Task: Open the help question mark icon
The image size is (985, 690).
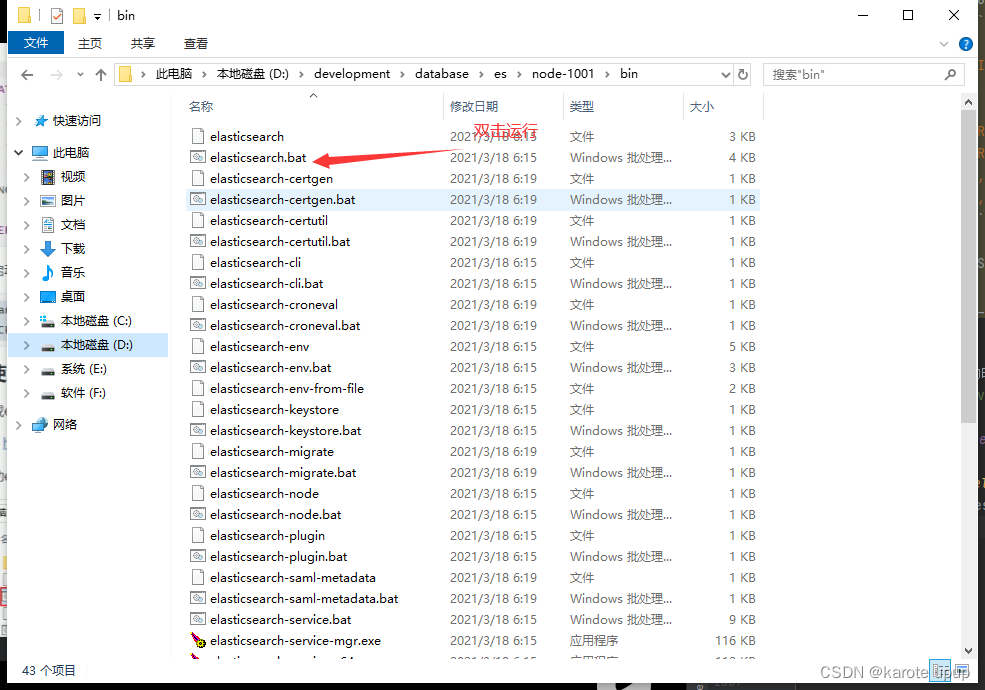Action: pyautogui.click(x=966, y=44)
